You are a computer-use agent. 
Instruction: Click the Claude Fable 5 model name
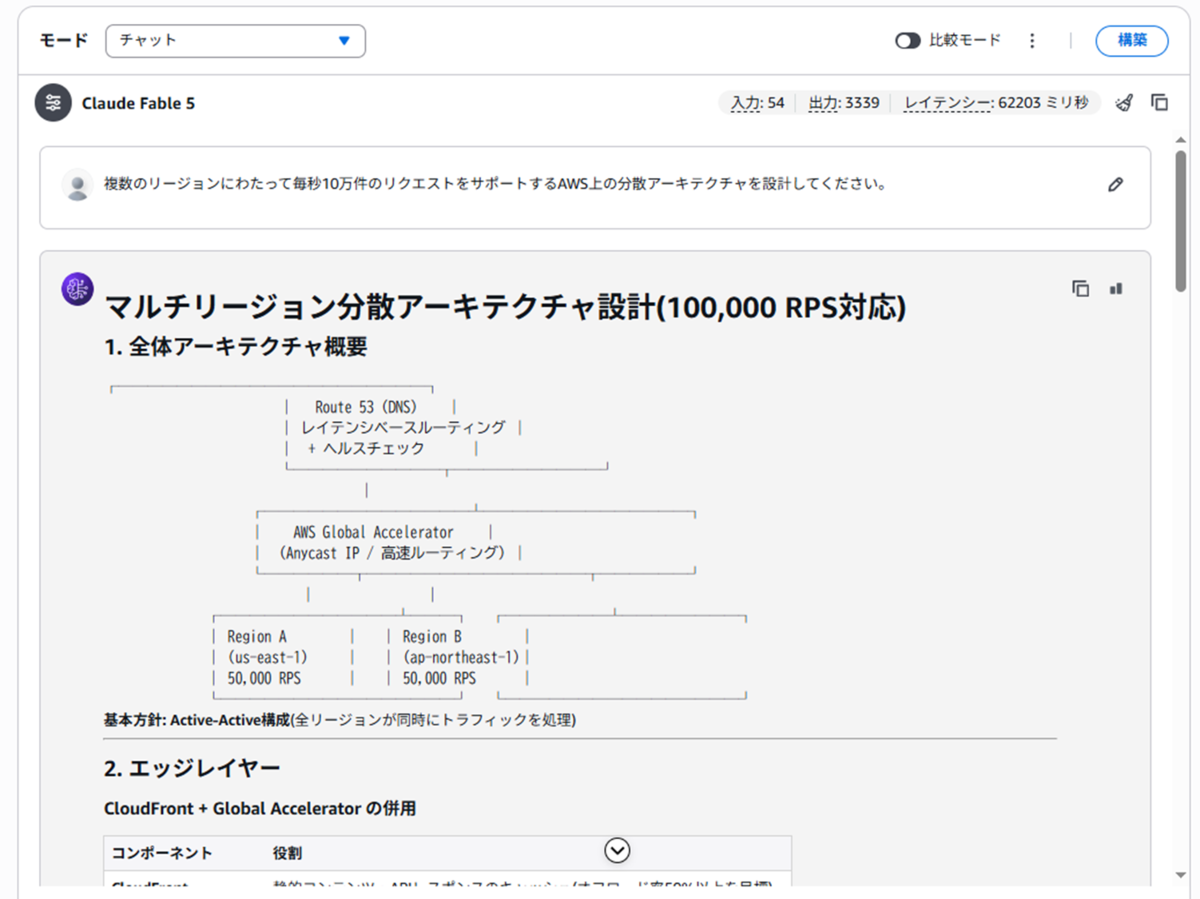(x=138, y=103)
